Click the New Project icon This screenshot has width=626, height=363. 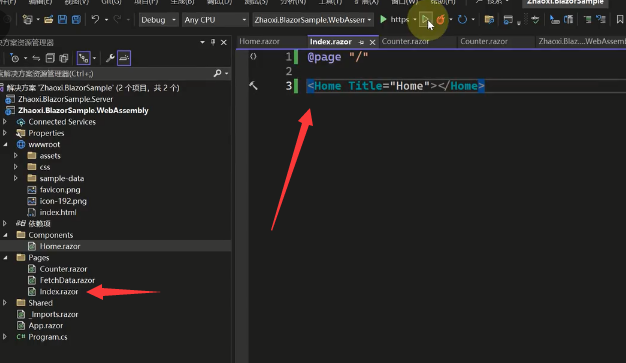[27, 19]
